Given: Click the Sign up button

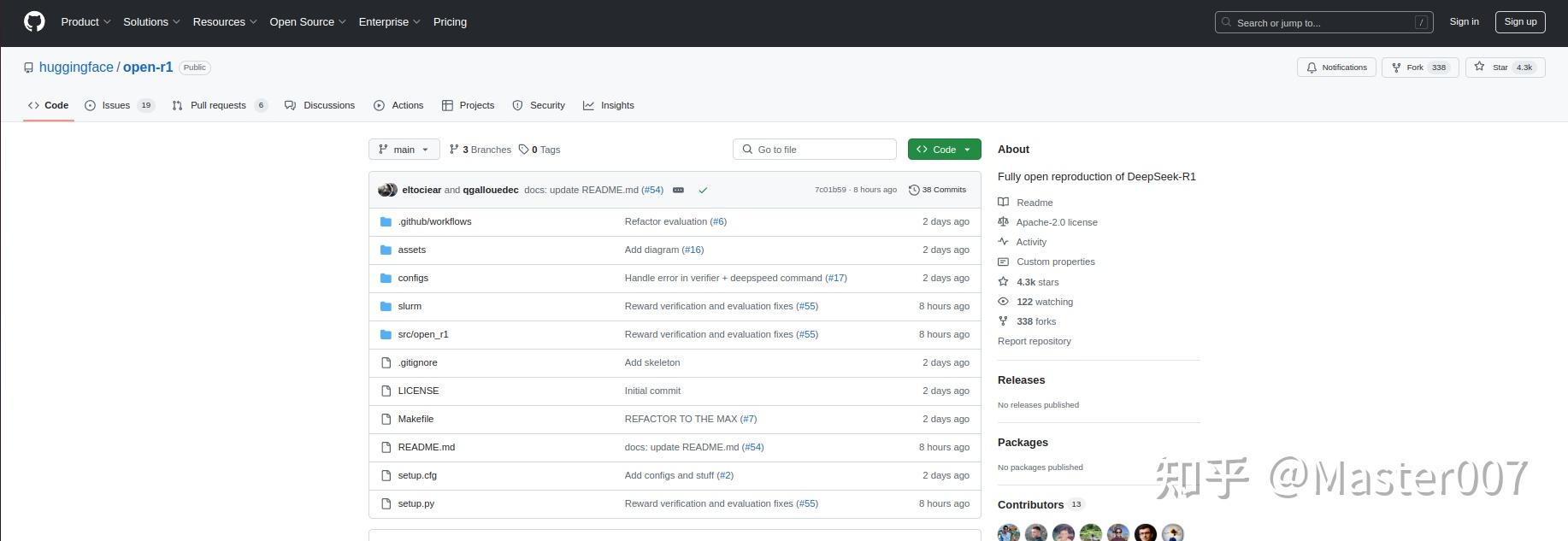Looking at the screenshot, I should [1519, 22].
